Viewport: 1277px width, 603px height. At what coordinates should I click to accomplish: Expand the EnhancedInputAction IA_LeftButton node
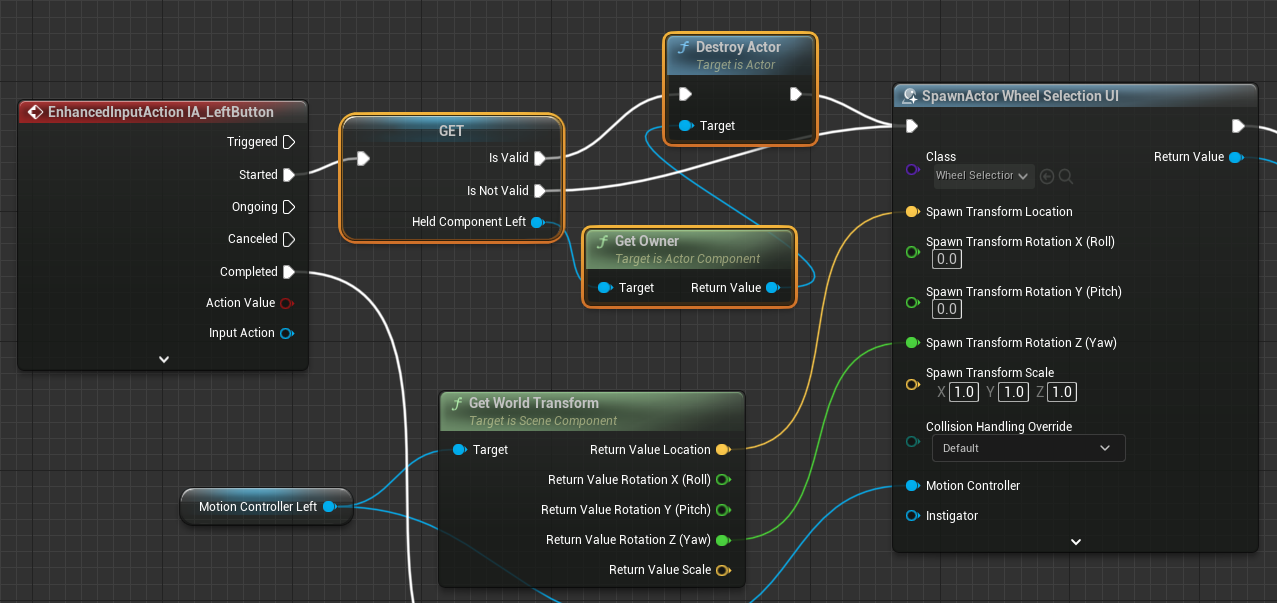pos(164,359)
